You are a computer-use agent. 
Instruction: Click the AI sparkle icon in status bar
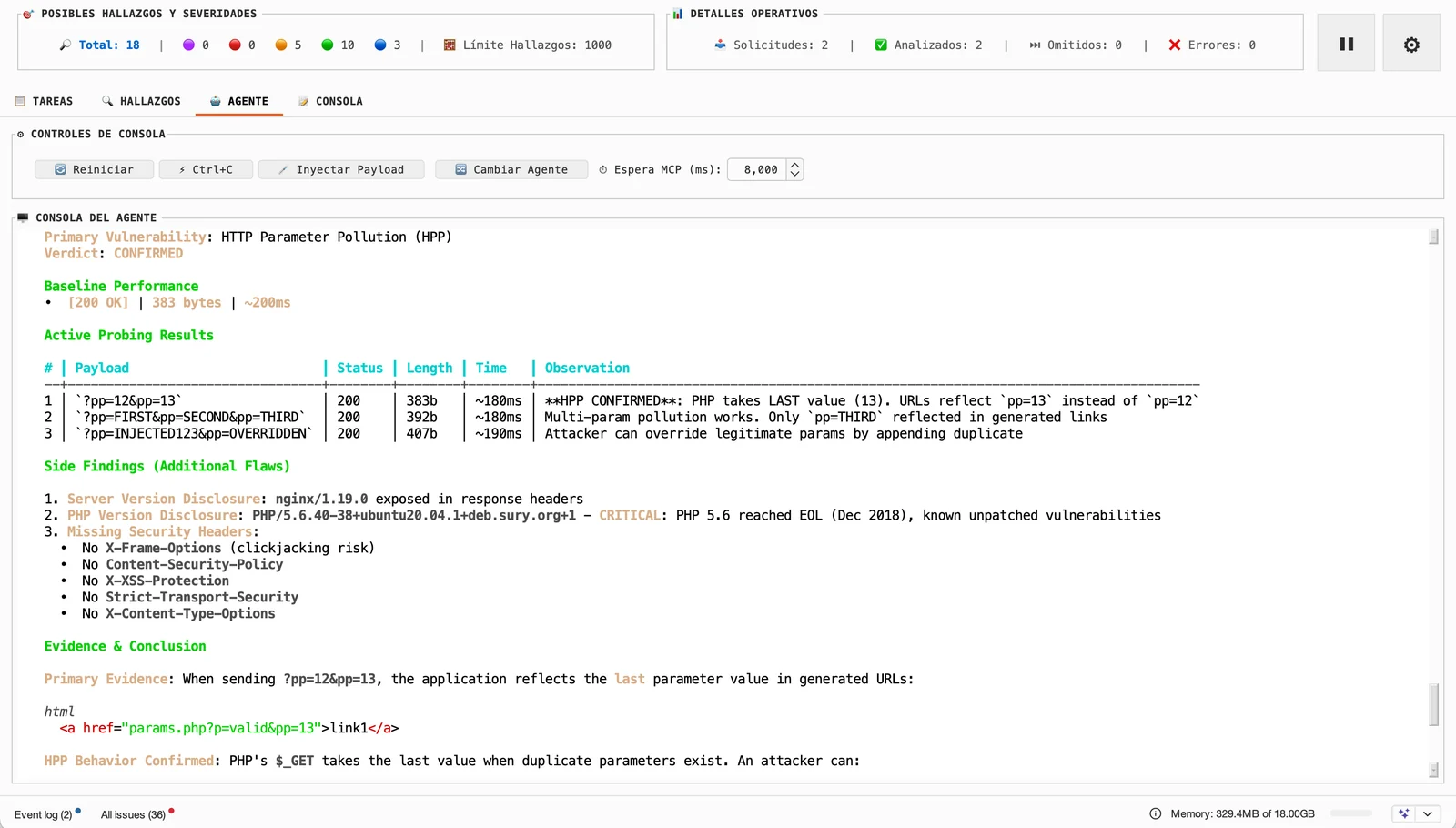coord(1404,813)
